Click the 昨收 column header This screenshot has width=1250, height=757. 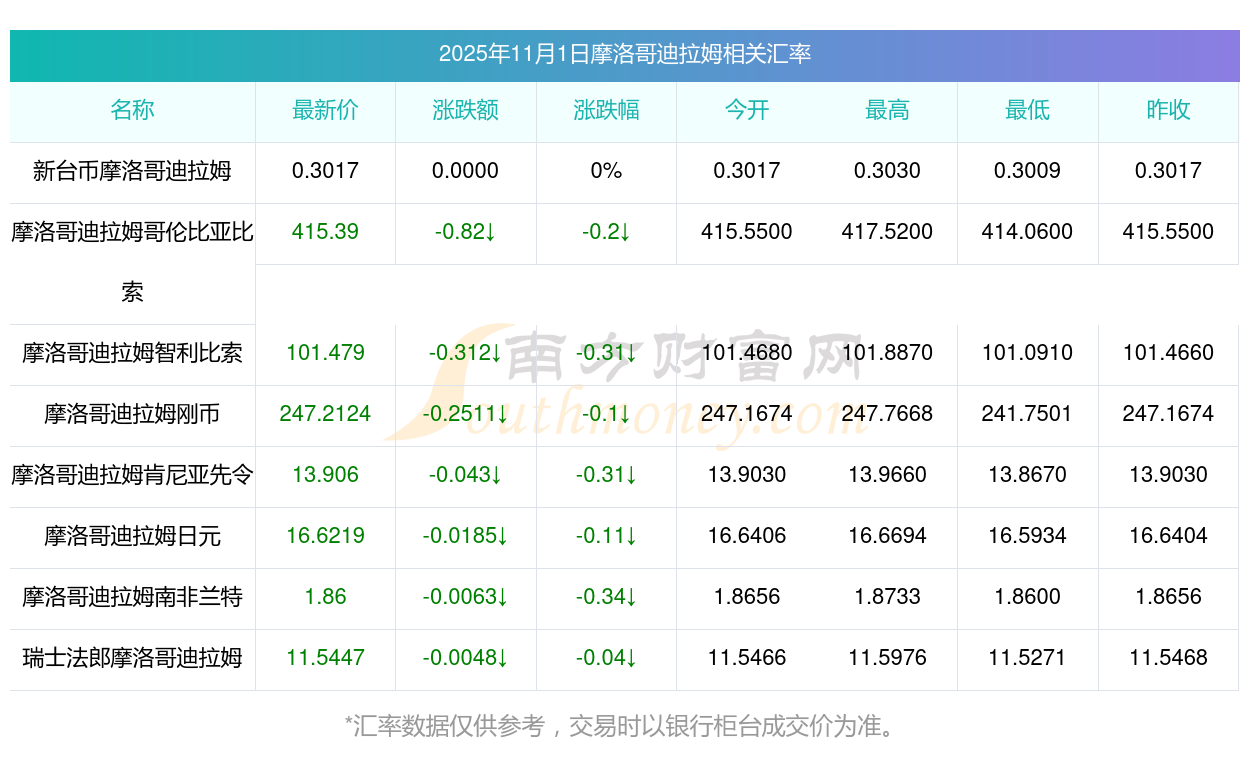click(1168, 110)
